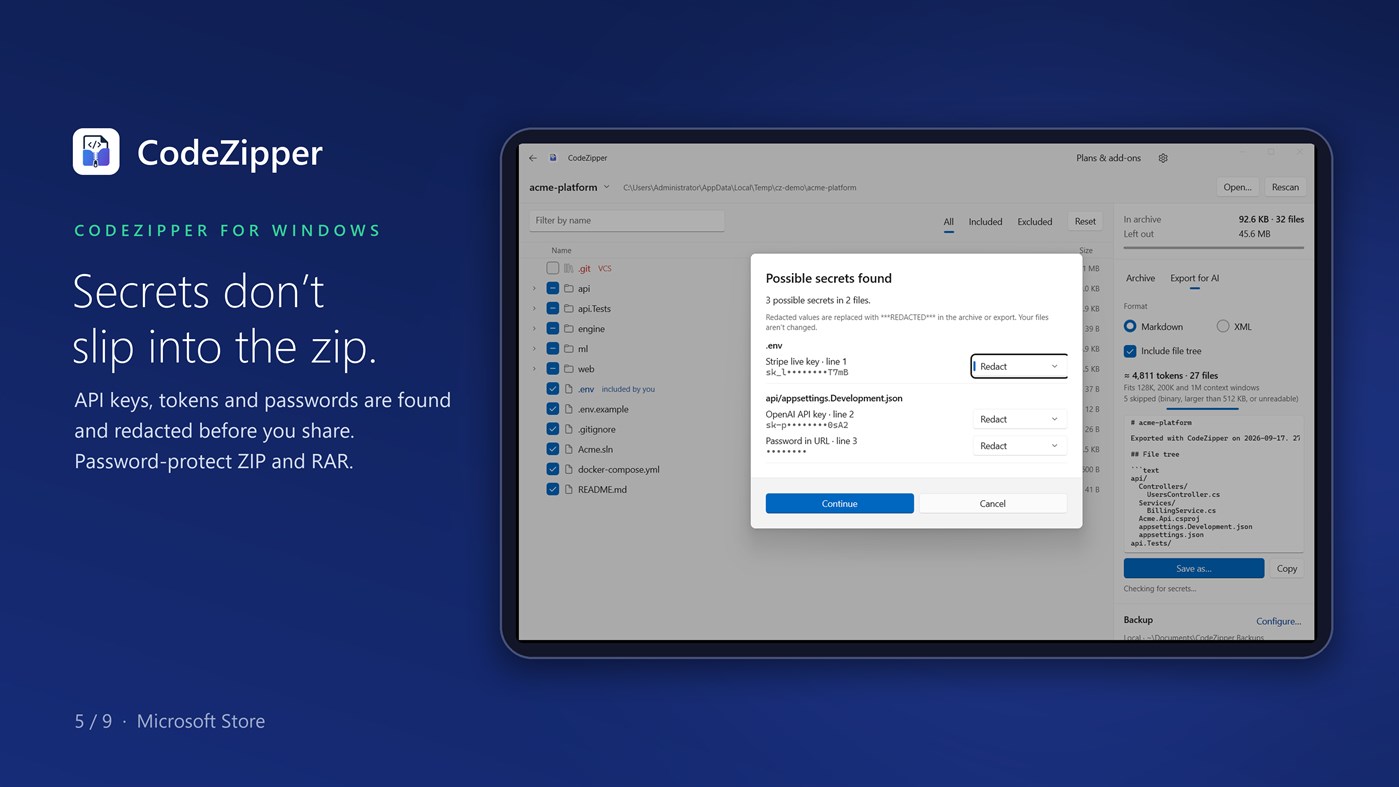The width and height of the screenshot is (1399, 787).
Task: Click Continue in the secrets dialog
Action: [839, 504]
